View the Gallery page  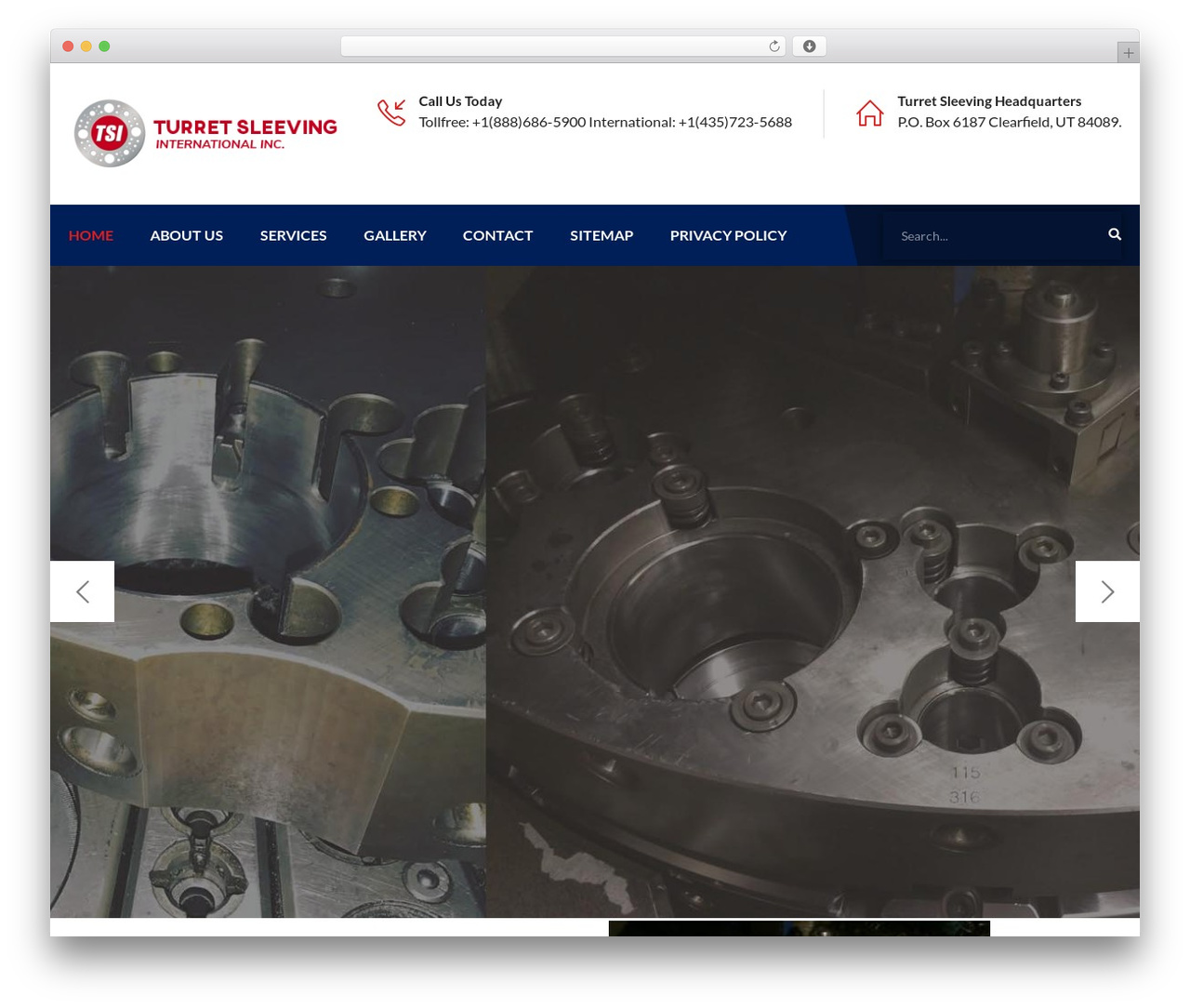coord(395,235)
